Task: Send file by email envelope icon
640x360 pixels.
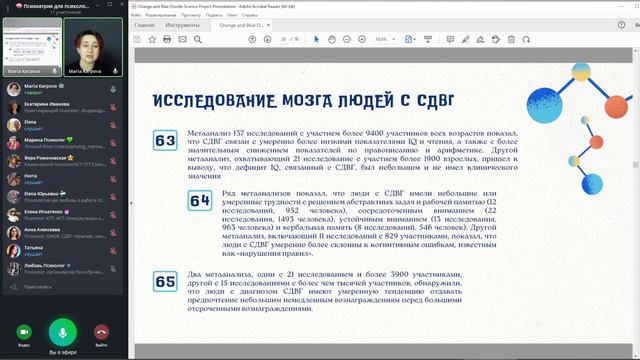Action: click(182, 40)
